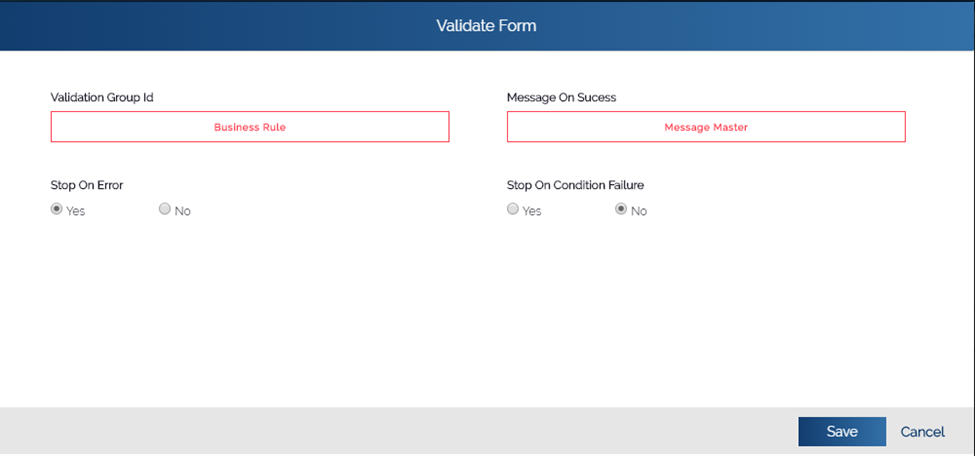The image size is (975, 456).
Task: Choose Yes radio for Stop On Condition Failure
Action: pyautogui.click(x=512, y=209)
